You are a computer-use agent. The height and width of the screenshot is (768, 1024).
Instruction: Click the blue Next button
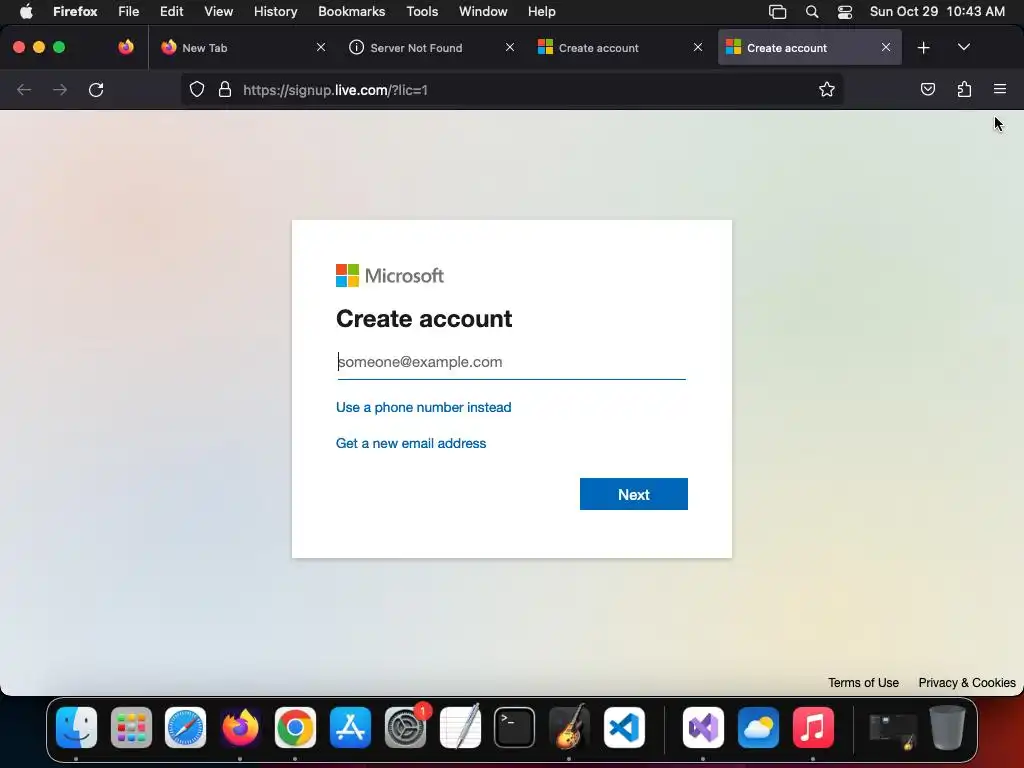pos(633,494)
